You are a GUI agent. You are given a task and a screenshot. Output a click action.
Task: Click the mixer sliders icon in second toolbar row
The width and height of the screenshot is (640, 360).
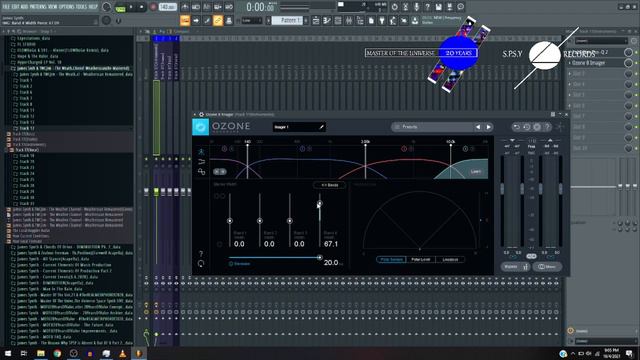coord(349,20)
